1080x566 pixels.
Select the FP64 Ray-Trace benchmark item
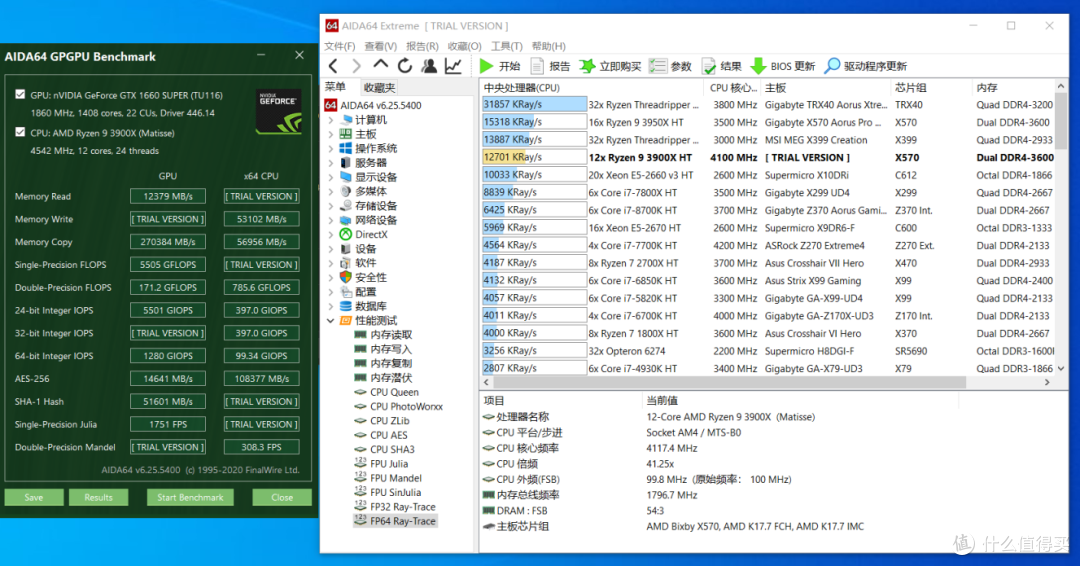coord(395,521)
